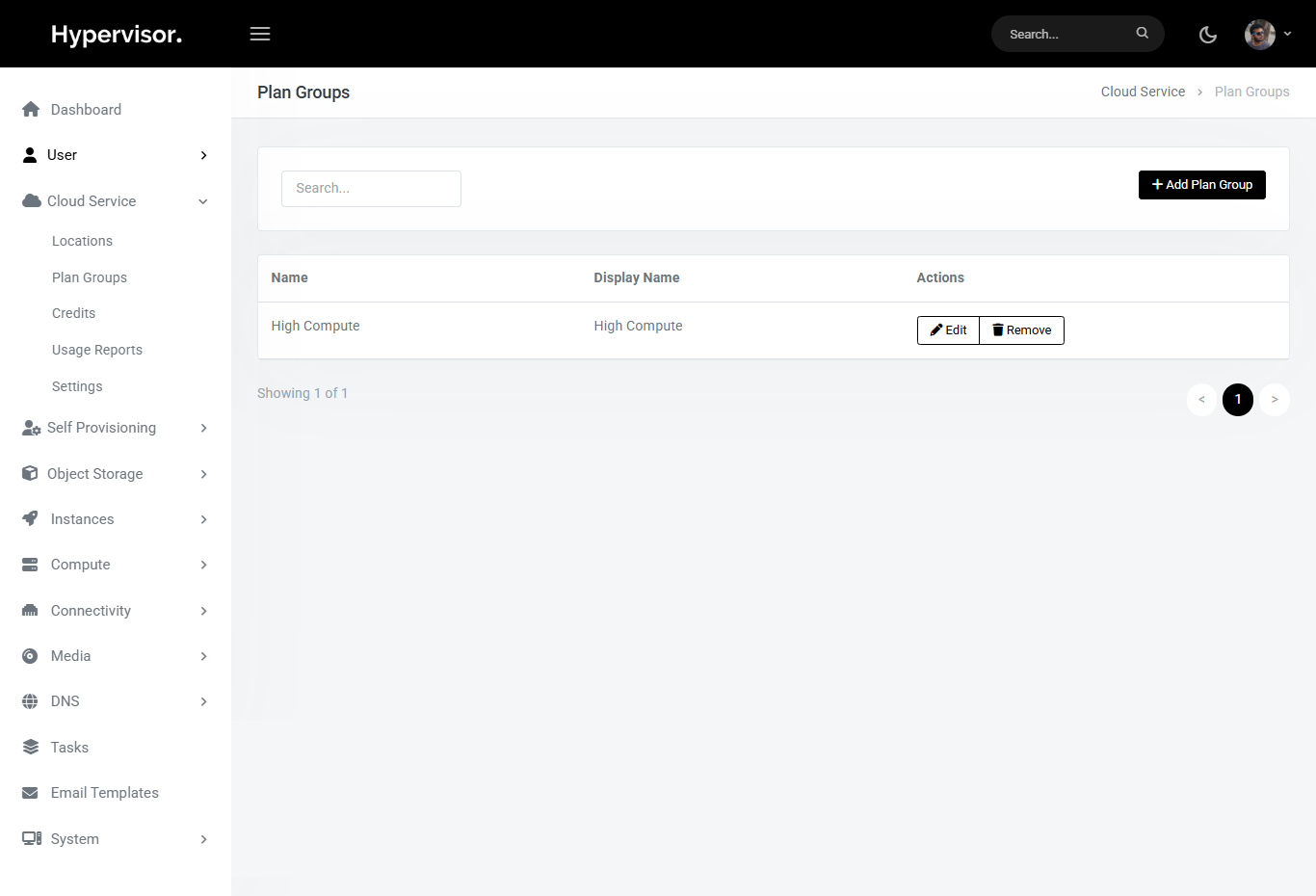Viewport: 1316px width, 896px height.
Task: Open Locations in the sidebar
Action: (x=82, y=241)
